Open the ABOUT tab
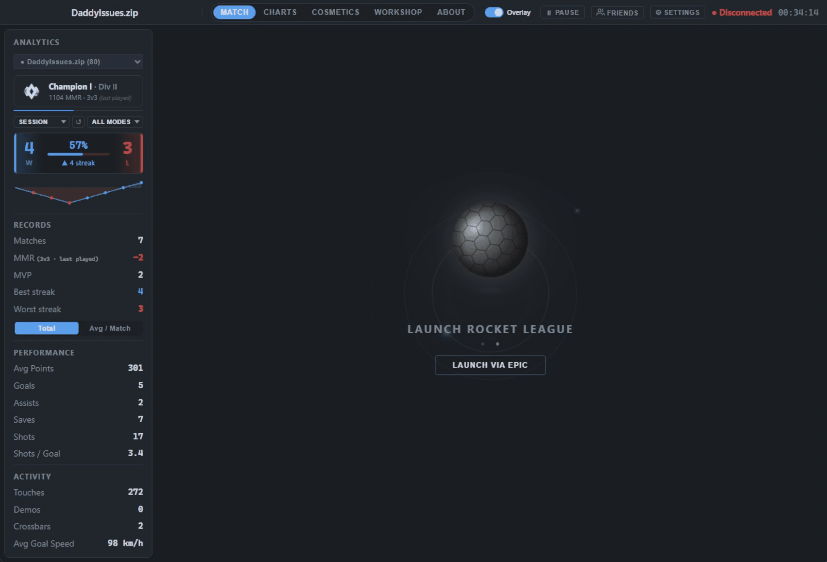The image size is (827, 562). point(451,12)
